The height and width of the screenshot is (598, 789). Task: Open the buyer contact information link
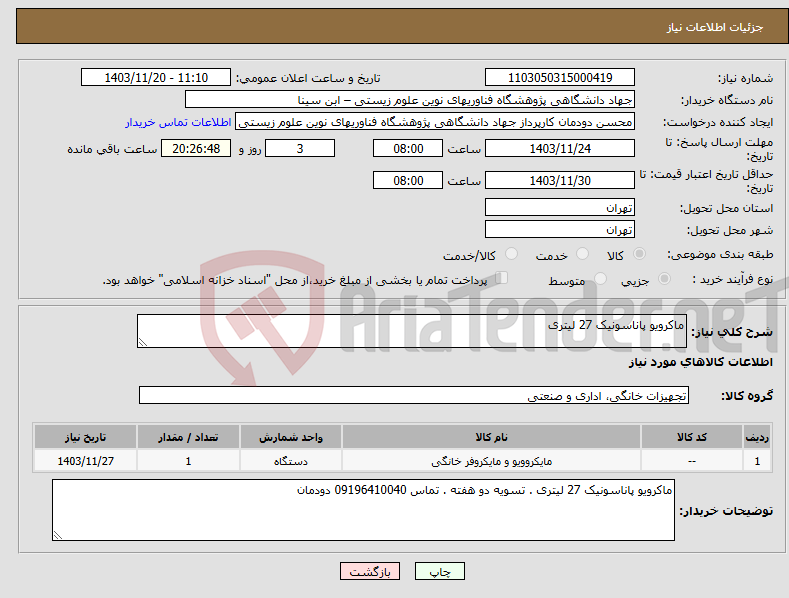click(178, 122)
